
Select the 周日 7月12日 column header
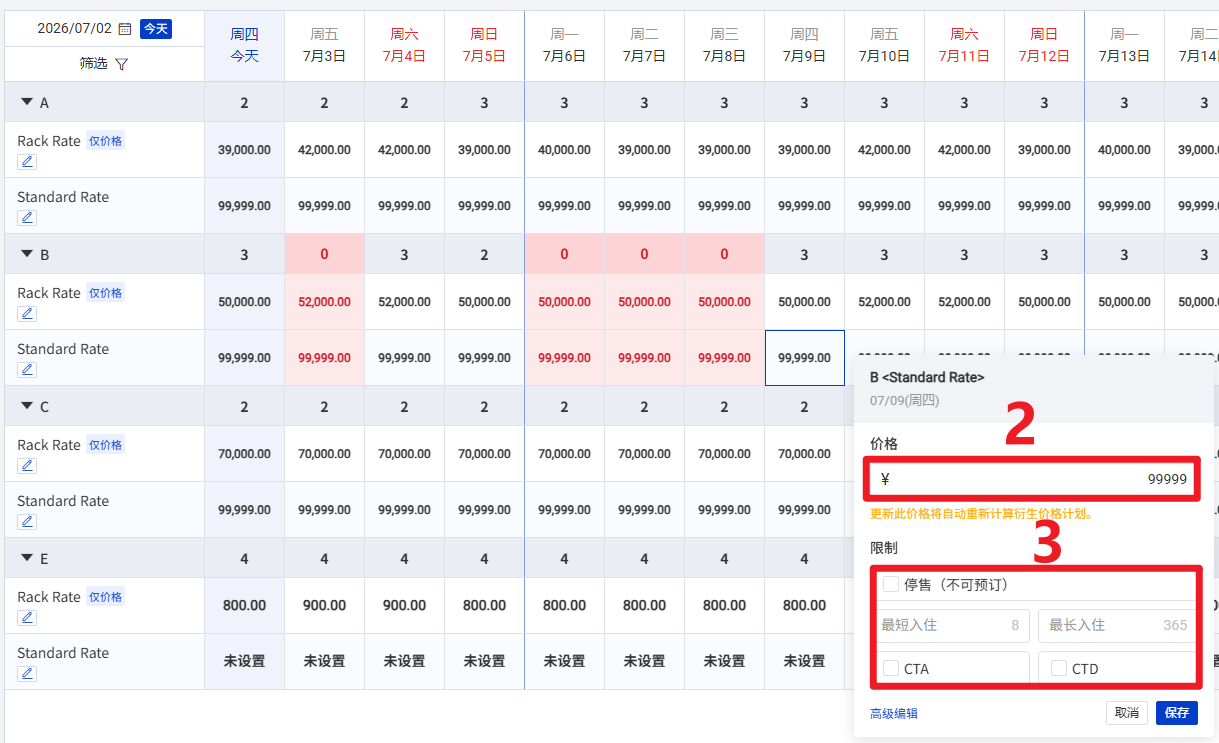[1044, 46]
